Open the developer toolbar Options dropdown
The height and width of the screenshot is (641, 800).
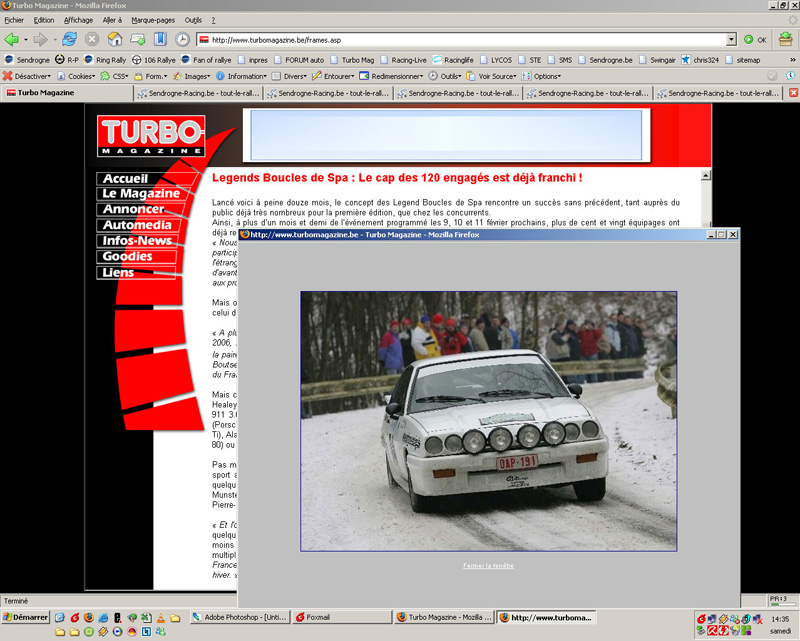coord(541,76)
